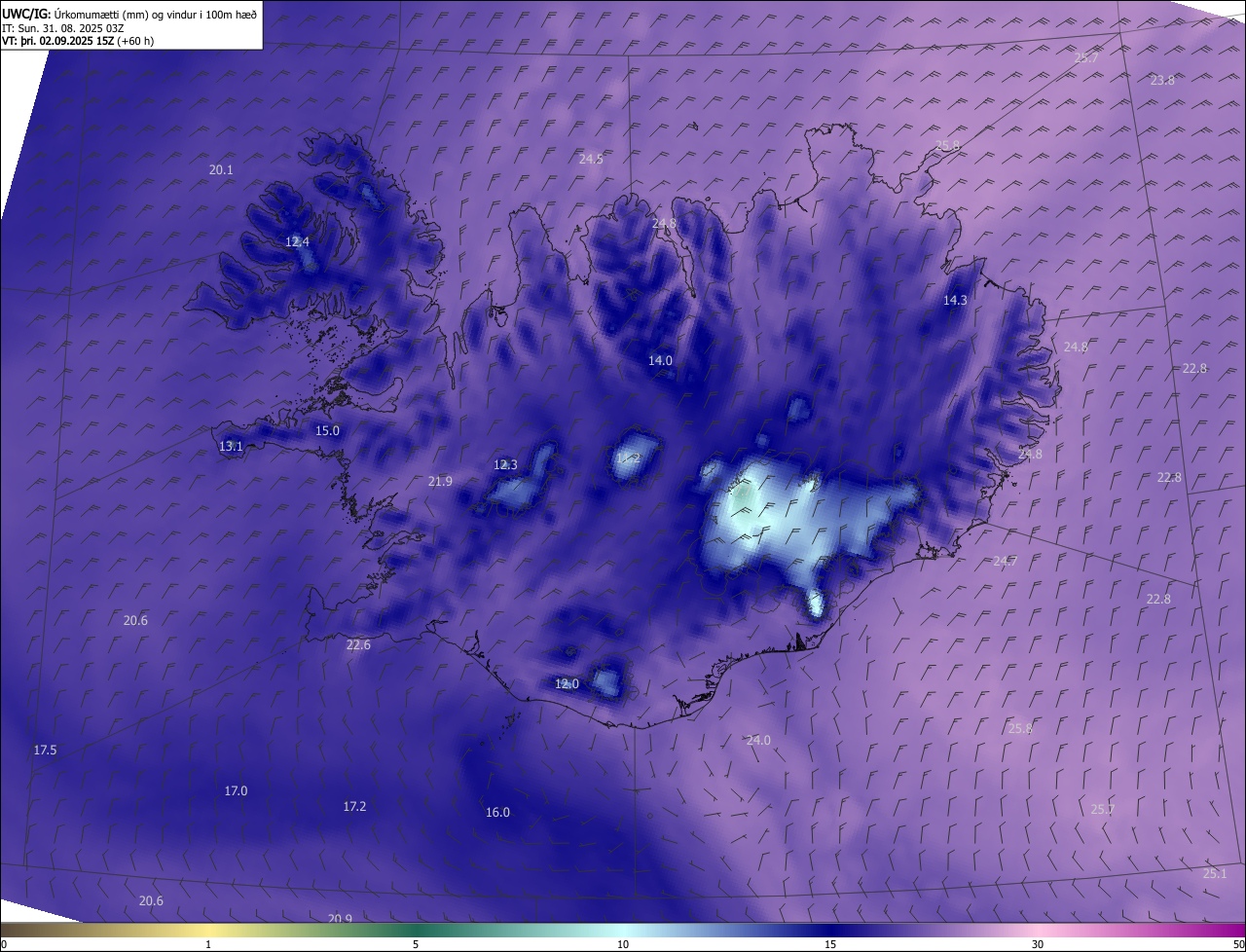This screenshot has width=1246, height=952.
Task: Click the 14.3 value label
Action: tap(955, 300)
